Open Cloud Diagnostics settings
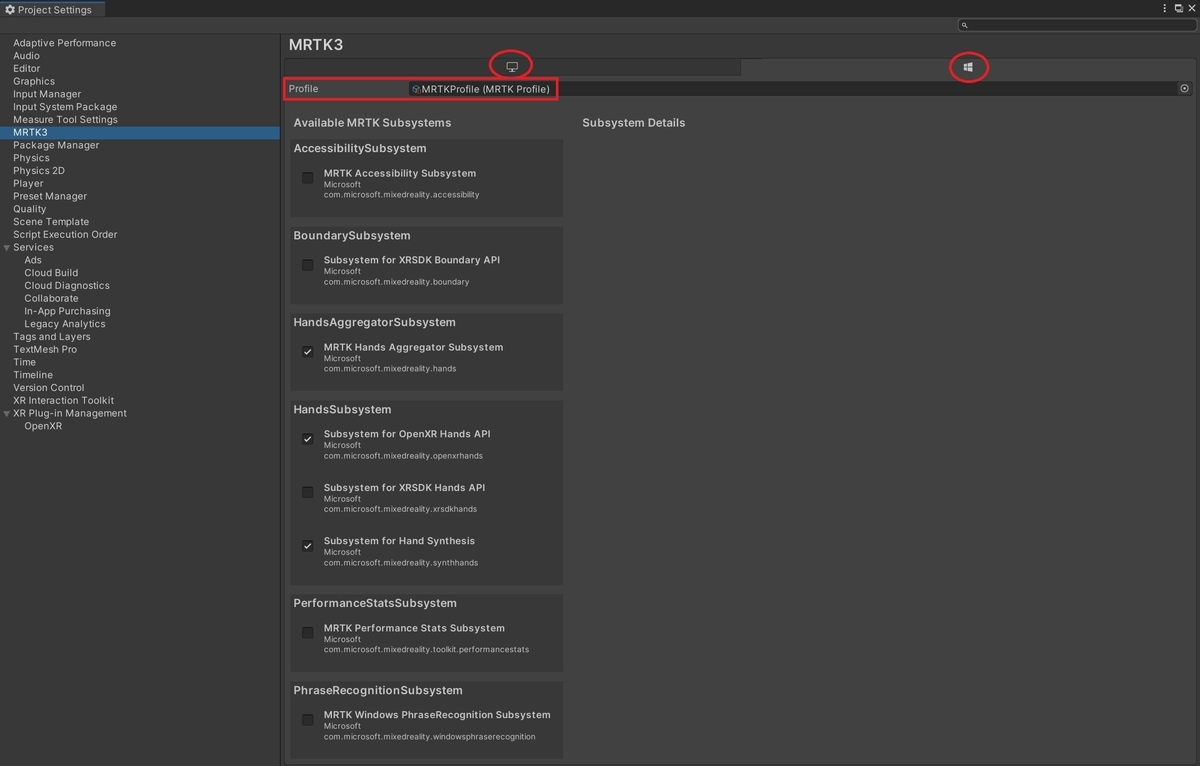 coord(67,286)
